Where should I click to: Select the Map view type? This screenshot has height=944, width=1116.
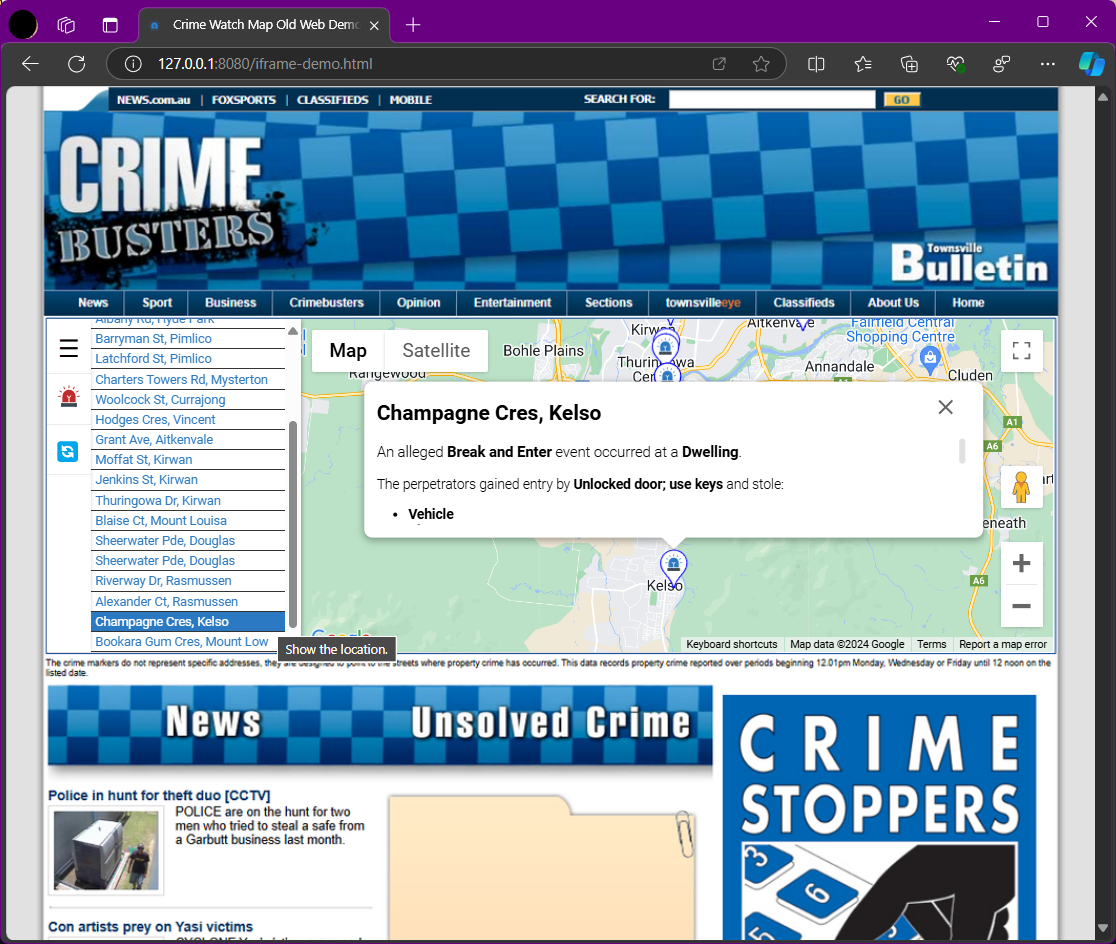tap(348, 351)
